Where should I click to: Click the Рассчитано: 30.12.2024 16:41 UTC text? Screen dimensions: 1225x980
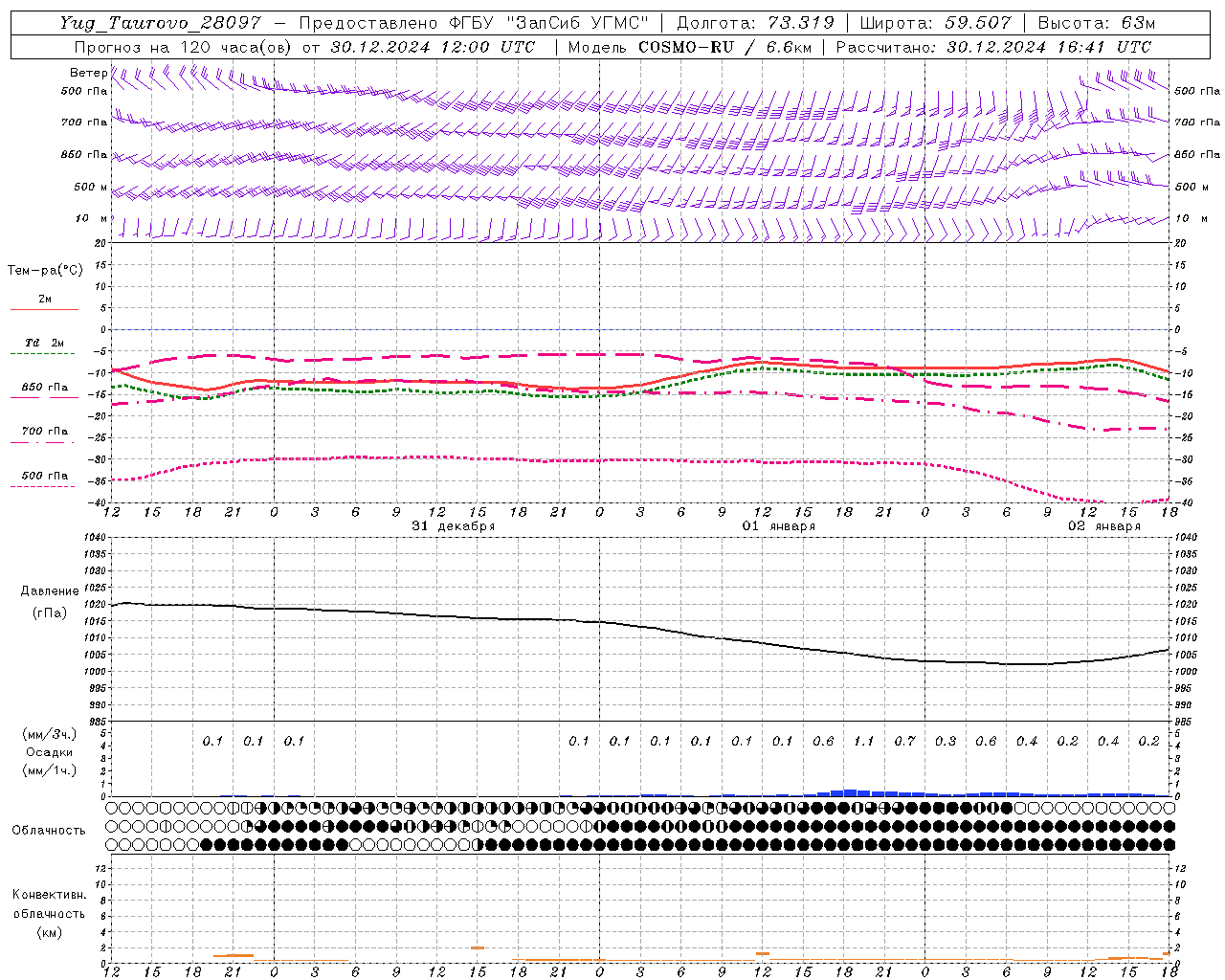coord(993,47)
